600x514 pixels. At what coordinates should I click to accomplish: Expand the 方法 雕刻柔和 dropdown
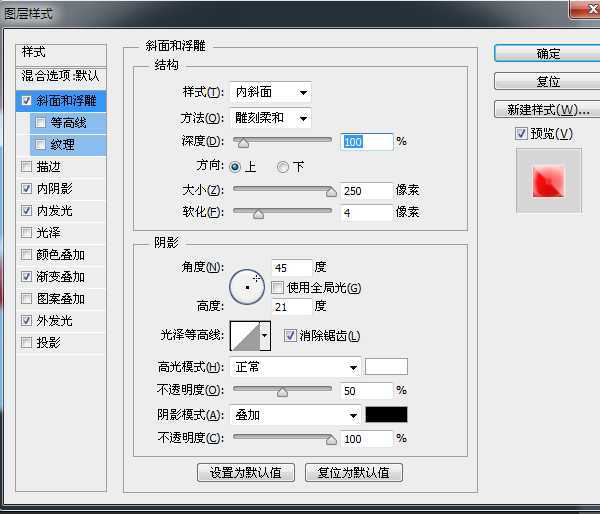[270, 118]
